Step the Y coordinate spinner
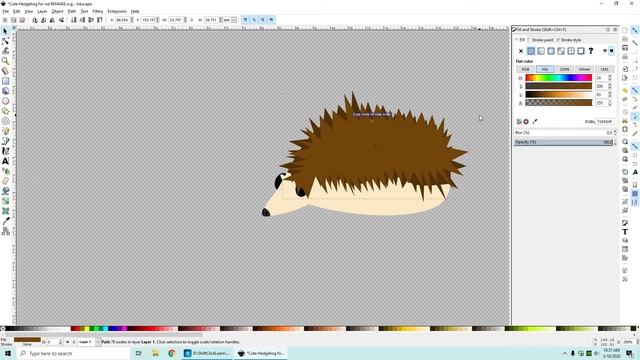 158,20
